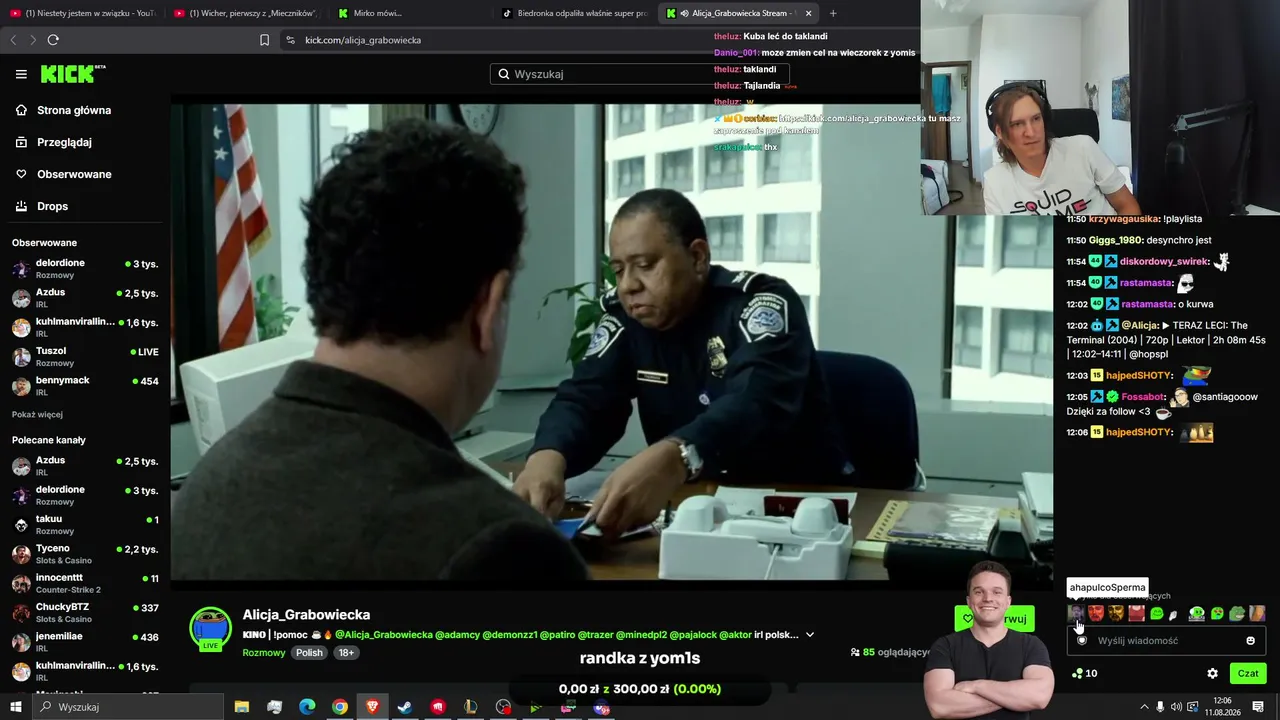Expand the stream title description
1280x720 pixels.
tap(810, 634)
